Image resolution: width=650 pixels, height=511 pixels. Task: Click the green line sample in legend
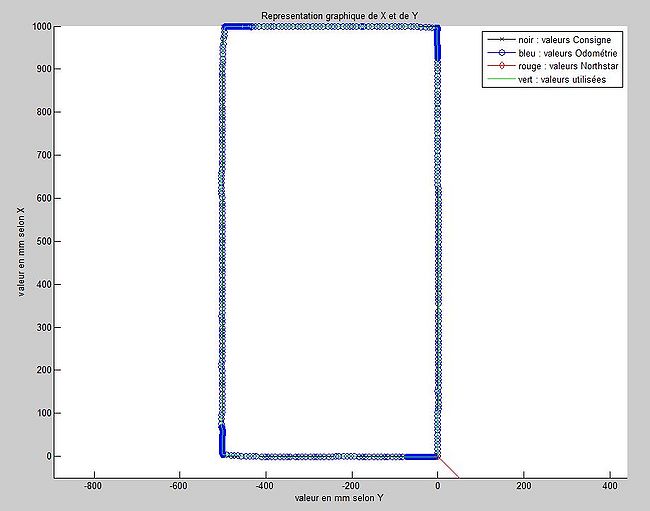pos(496,79)
